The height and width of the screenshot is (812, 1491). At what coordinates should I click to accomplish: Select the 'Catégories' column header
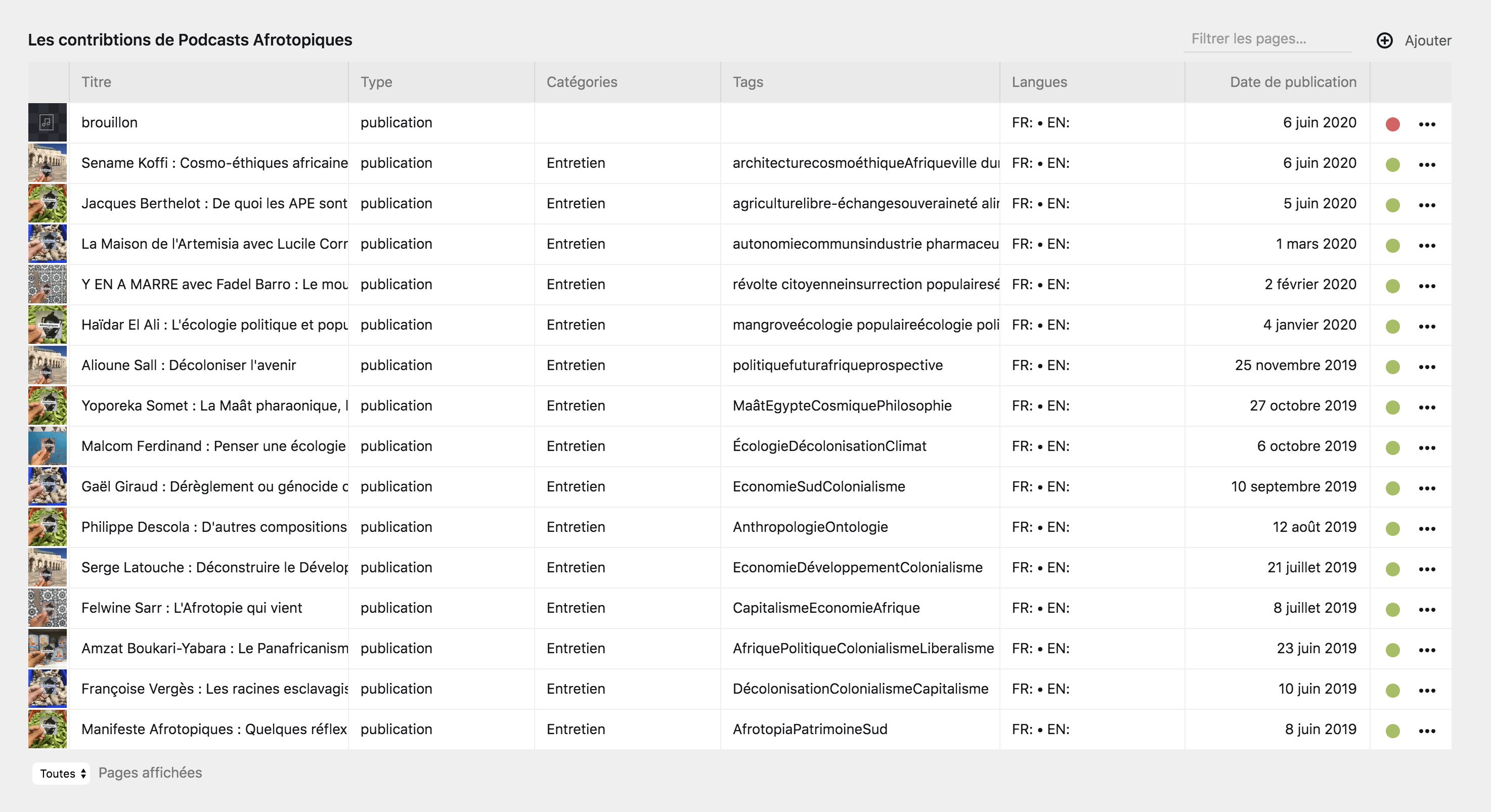(x=582, y=81)
